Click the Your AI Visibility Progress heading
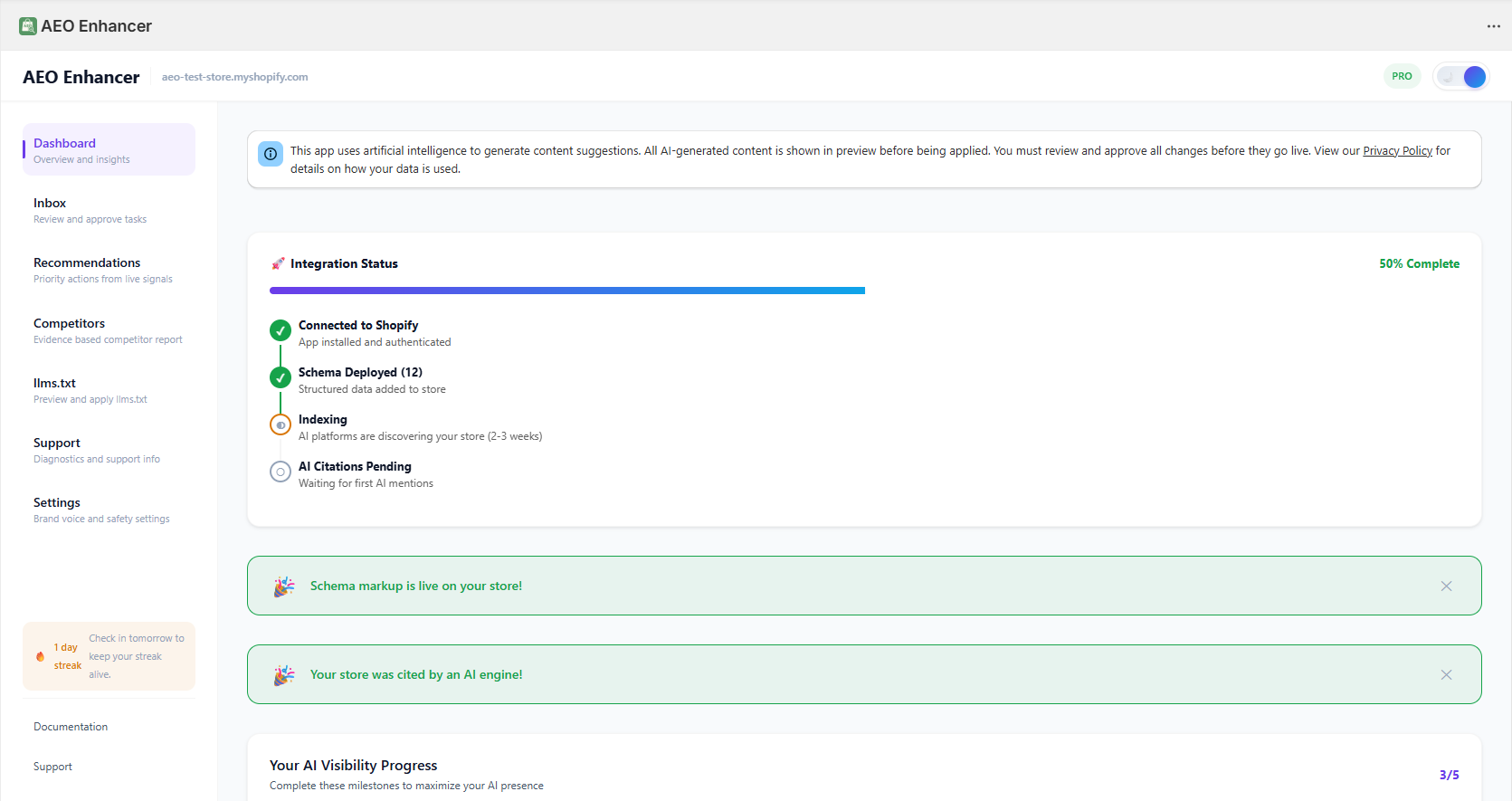1512x801 pixels. [353, 766]
